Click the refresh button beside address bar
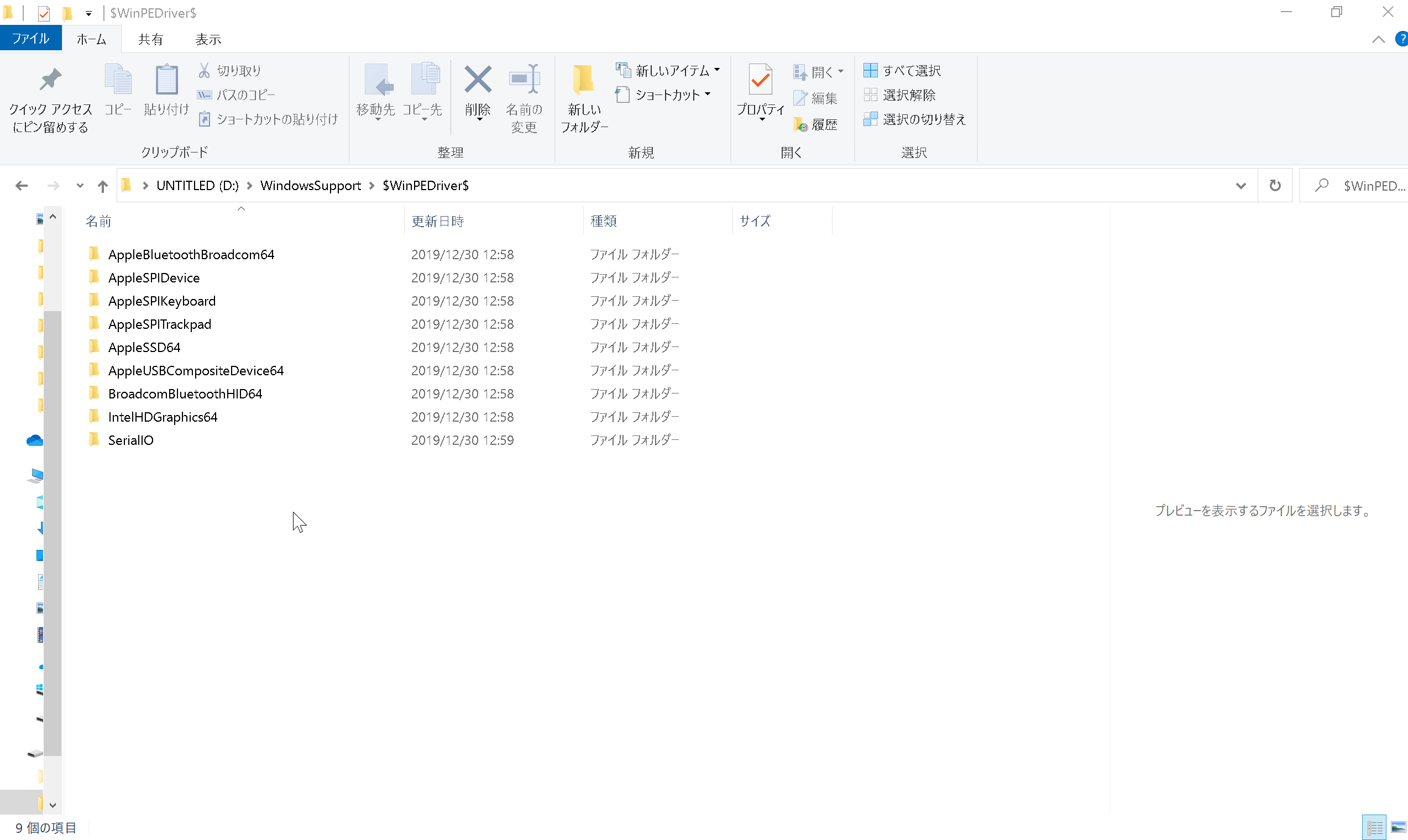1408x840 pixels. click(1274, 186)
